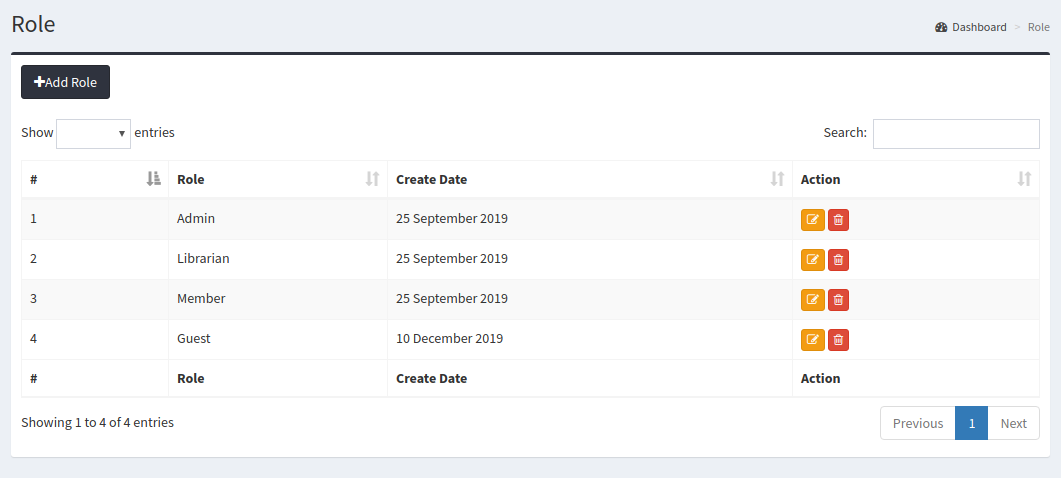Focus the Search input field
Viewport: 1061px width, 478px height.
pos(956,133)
